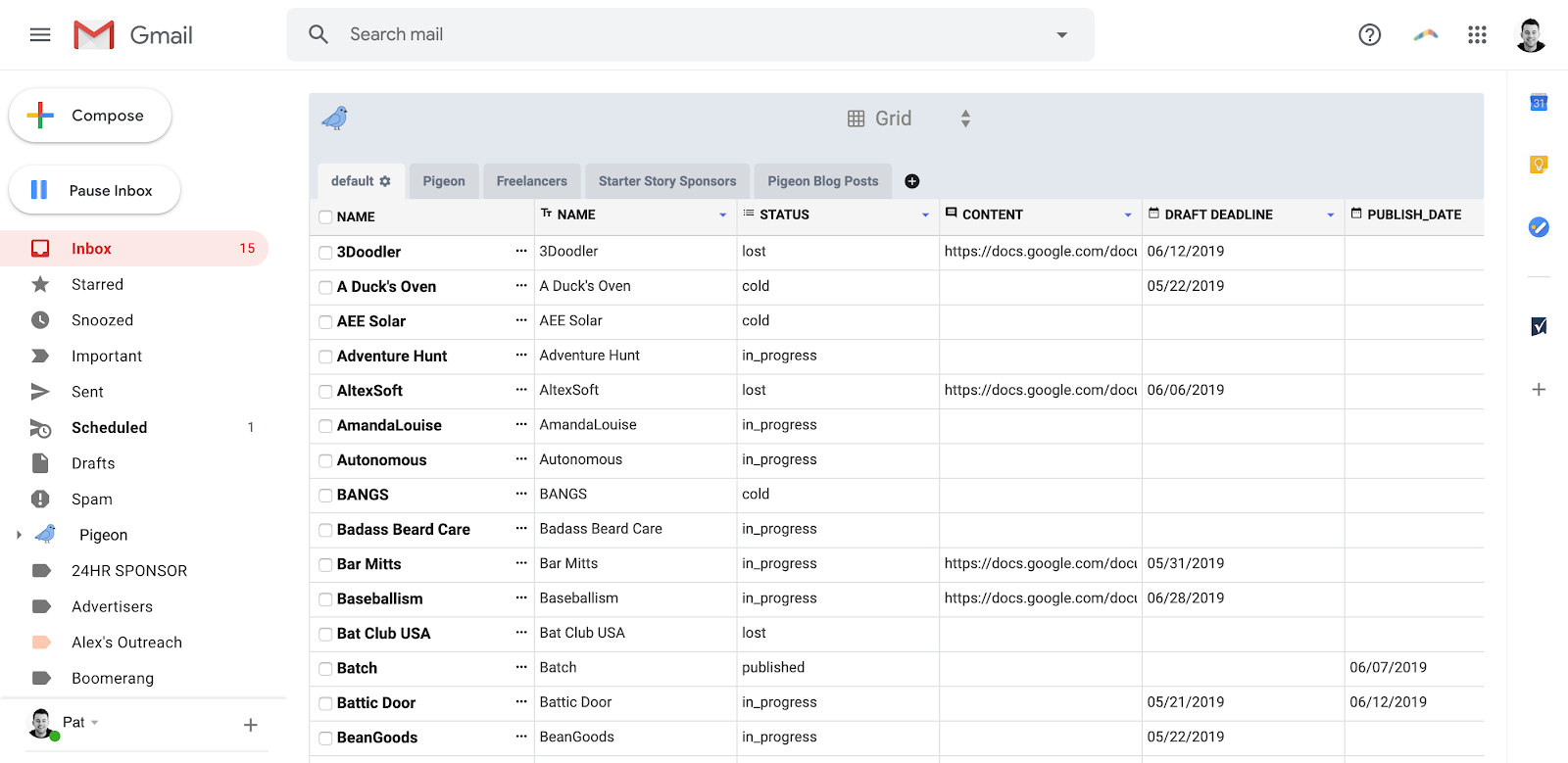1568x763 pixels.
Task: Start a new chat with plus icon
Action: click(x=250, y=725)
